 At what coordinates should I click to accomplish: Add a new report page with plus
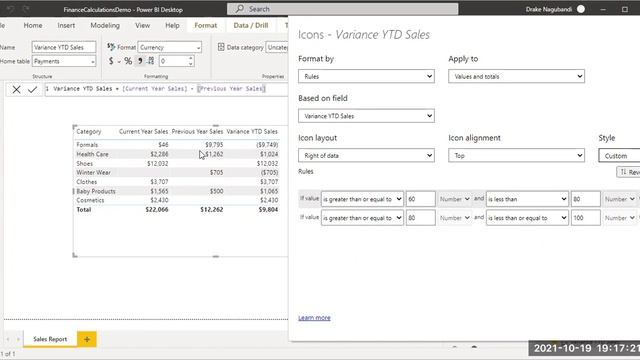tap(87, 339)
